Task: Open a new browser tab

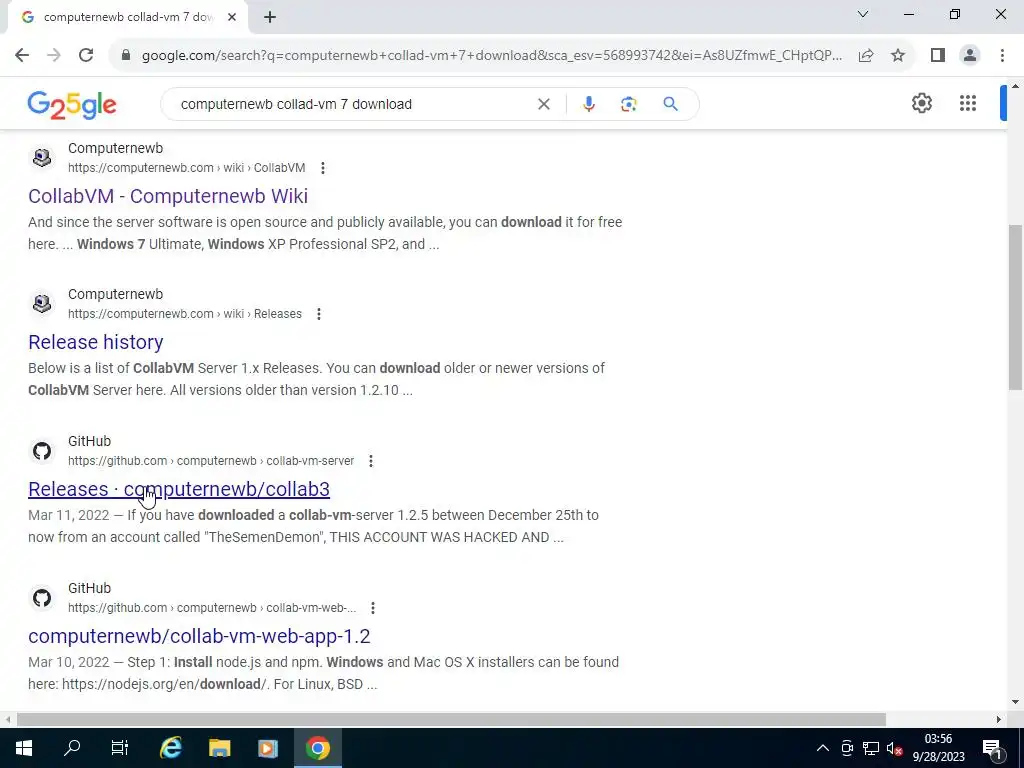Action: point(270,18)
